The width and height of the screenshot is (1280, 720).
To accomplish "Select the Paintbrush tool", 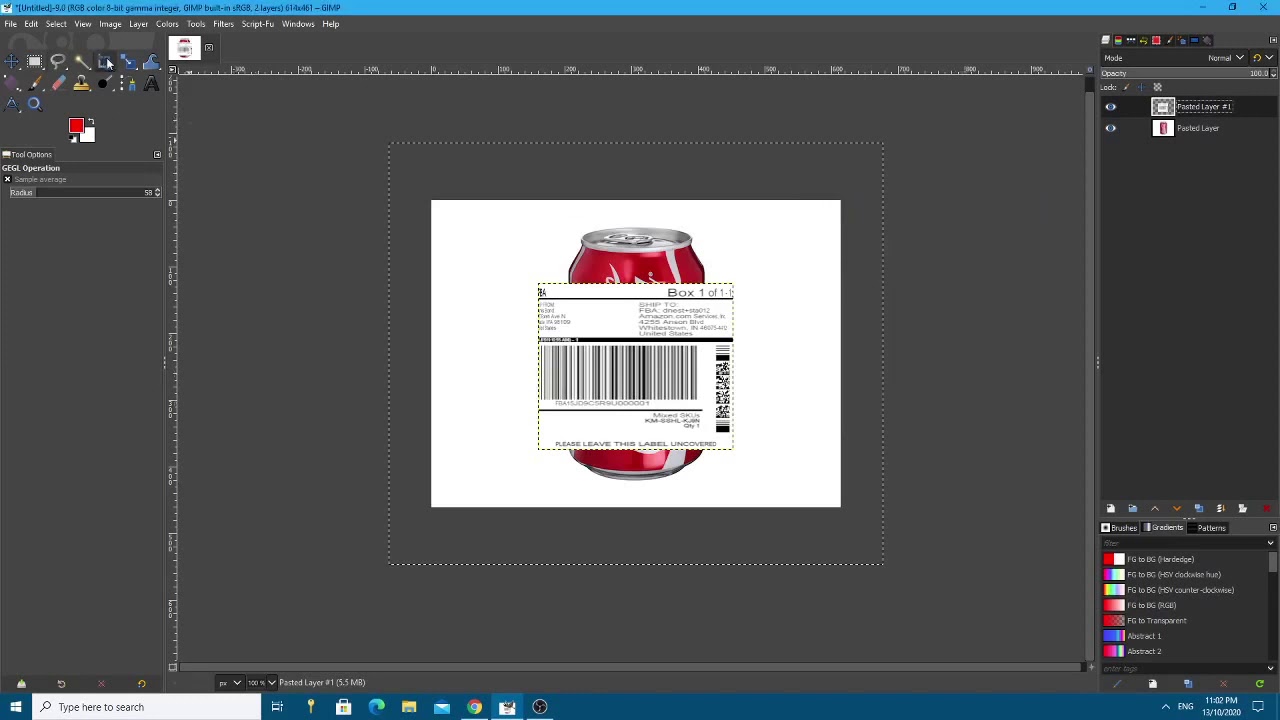I will coord(34,84).
